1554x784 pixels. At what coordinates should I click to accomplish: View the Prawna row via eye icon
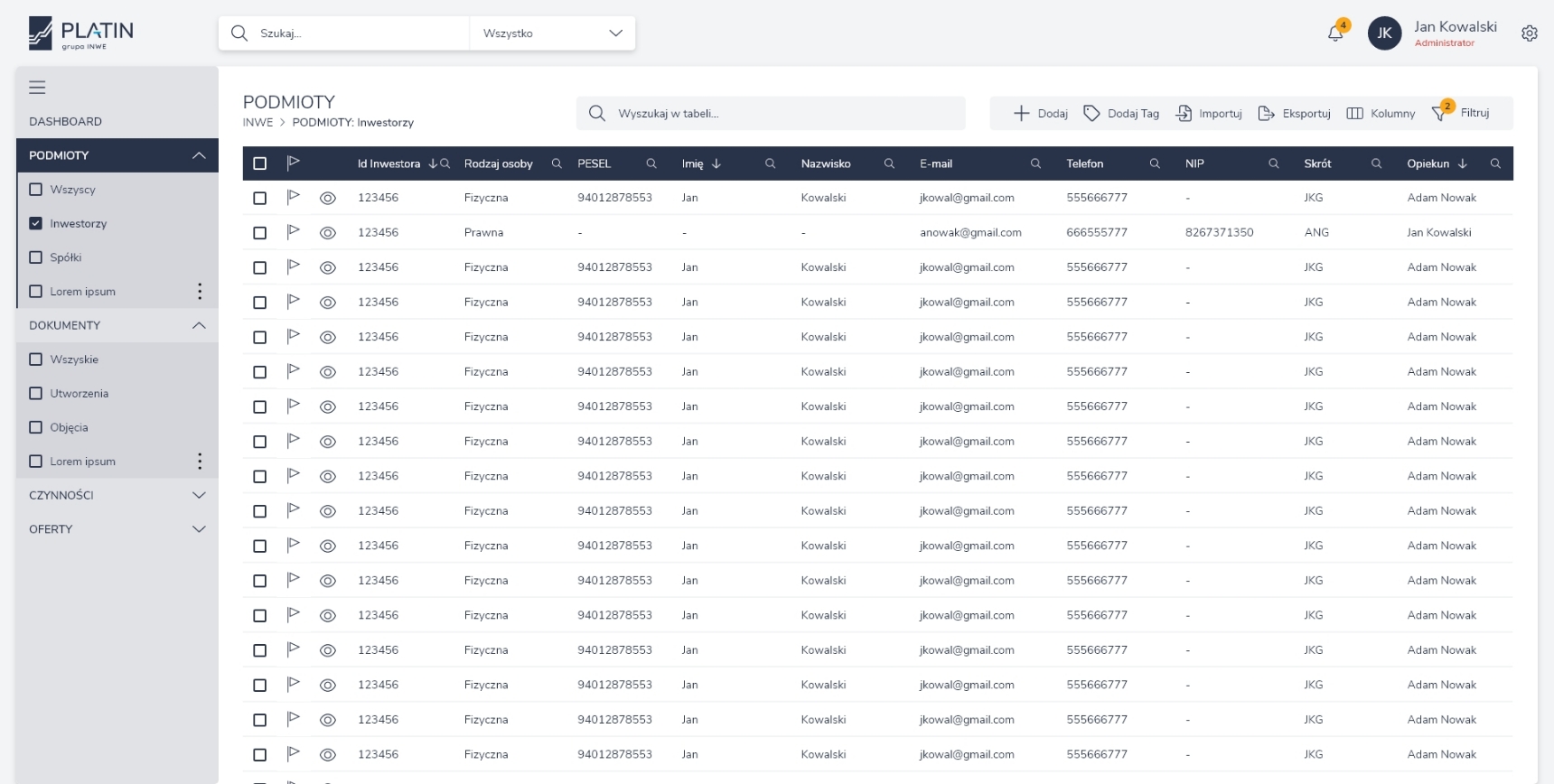point(328,233)
